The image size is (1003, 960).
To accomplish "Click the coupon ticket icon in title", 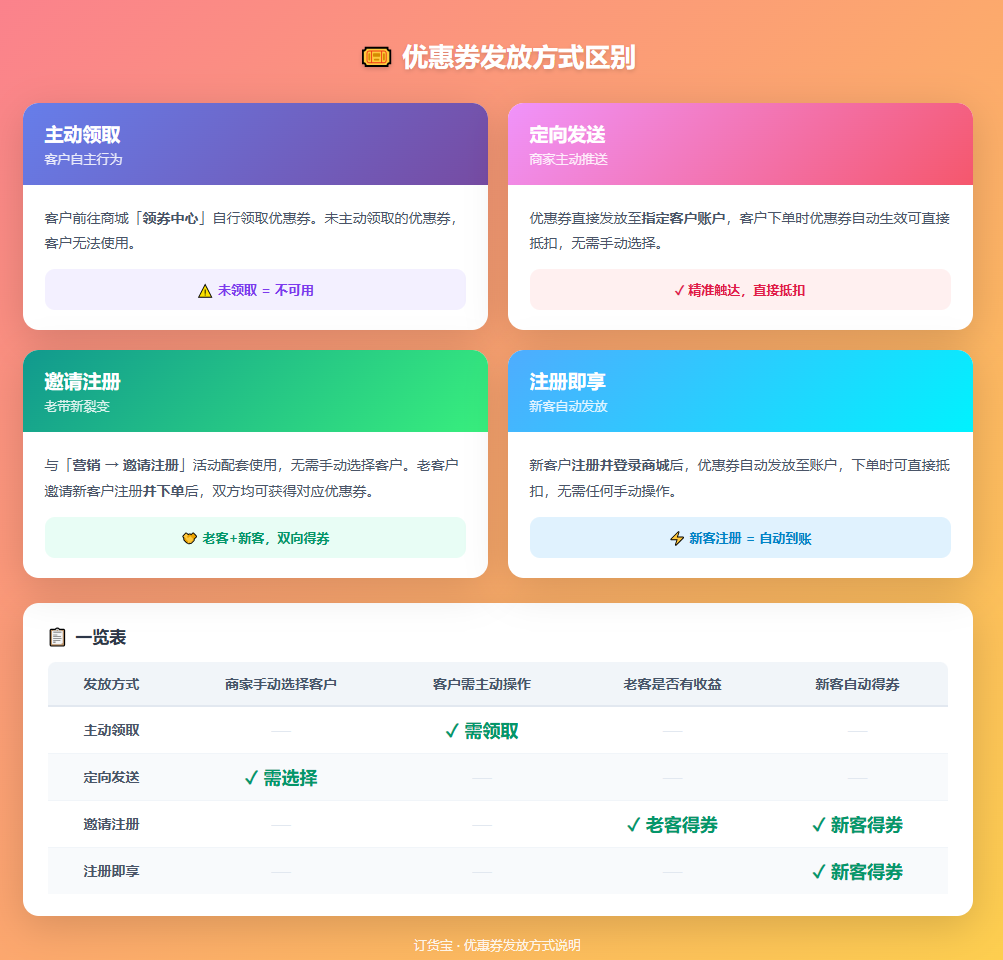I will pos(376,57).
